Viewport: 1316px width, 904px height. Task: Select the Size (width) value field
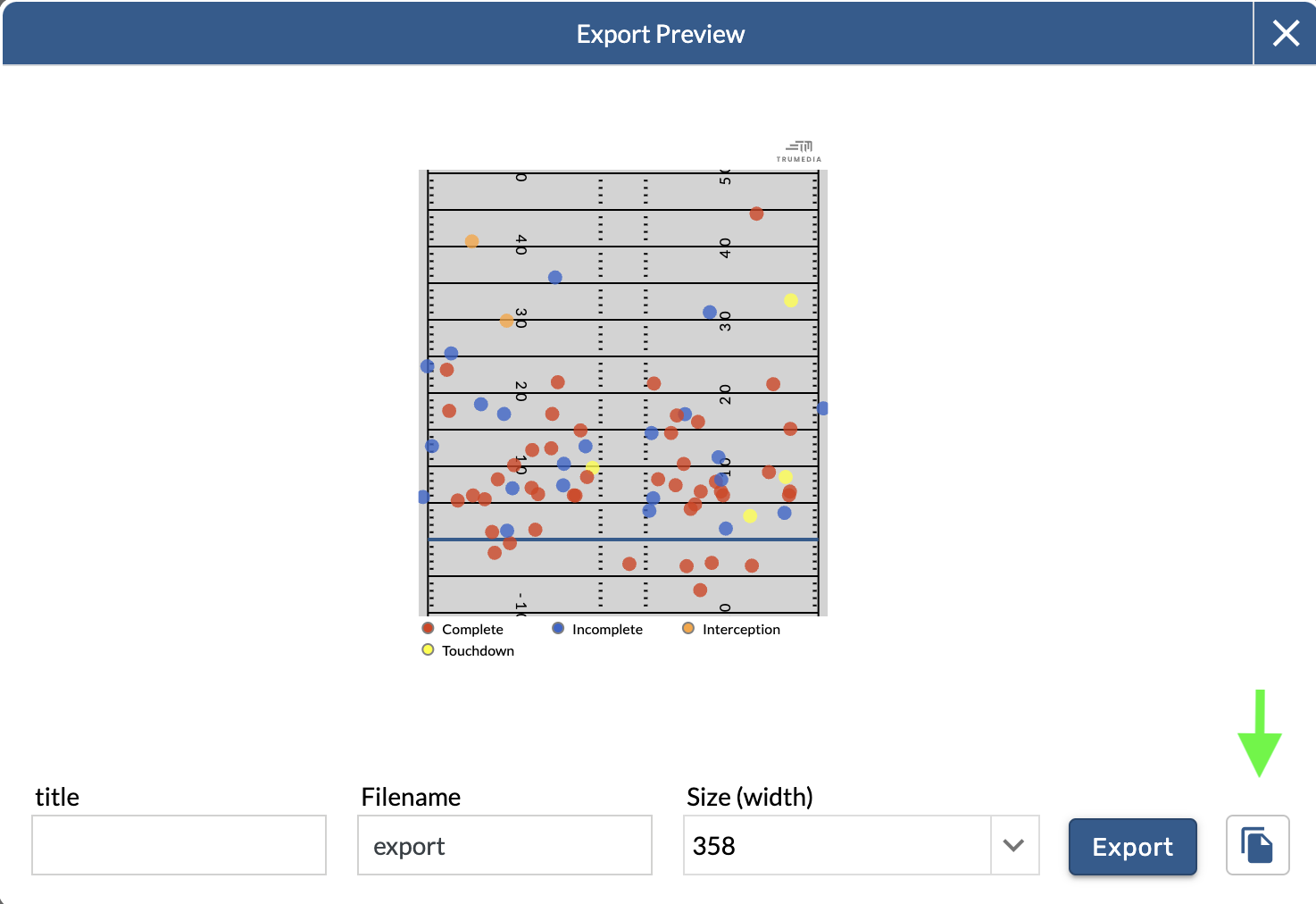click(x=837, y=845)
